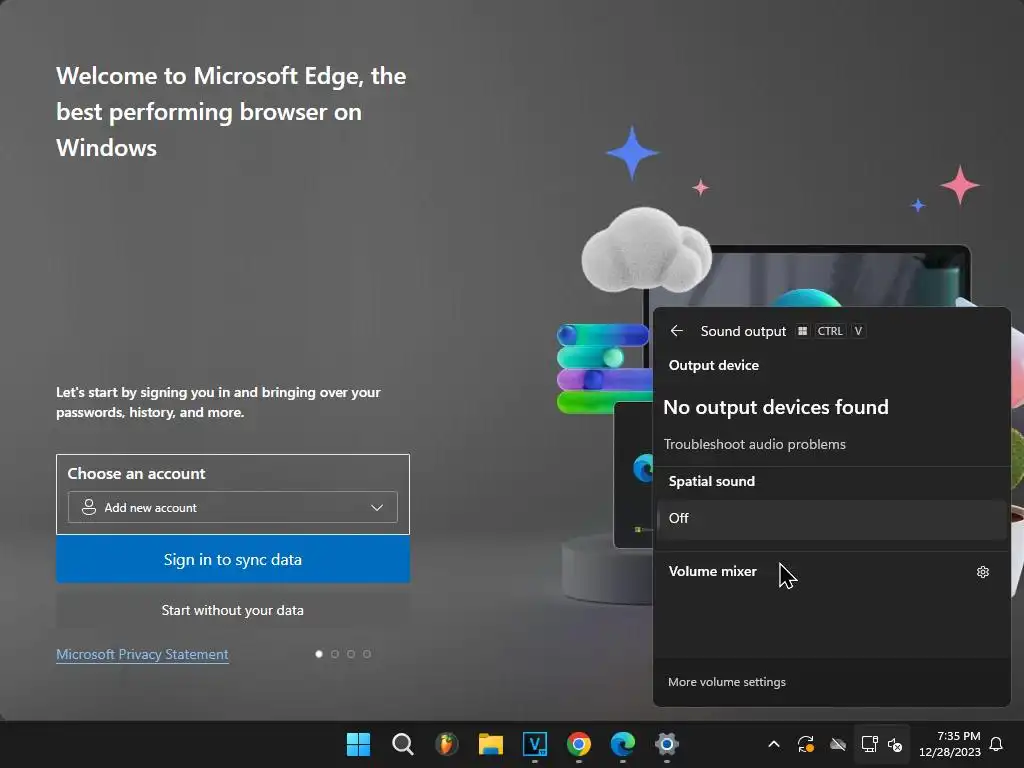Click the OneDrive cloud tray icon

pos(838,744)
